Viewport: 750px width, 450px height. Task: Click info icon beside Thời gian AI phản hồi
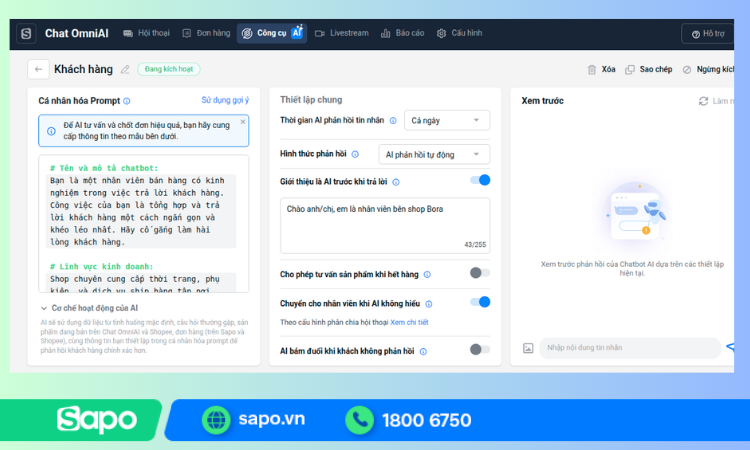393,121
